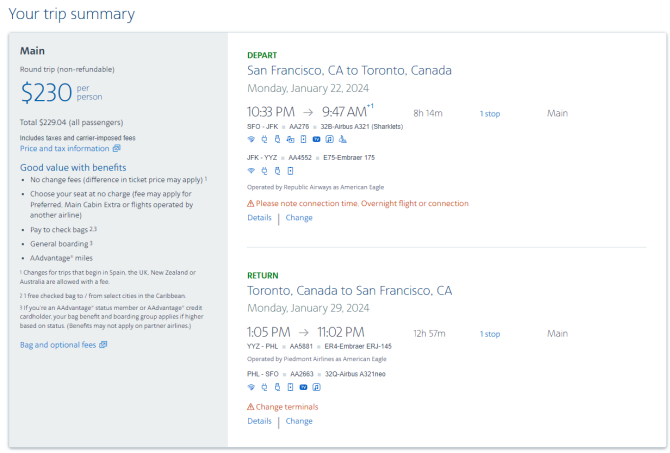Open Details for the departing flight
This screenshot has height=453, width=670.
(259, 218)
